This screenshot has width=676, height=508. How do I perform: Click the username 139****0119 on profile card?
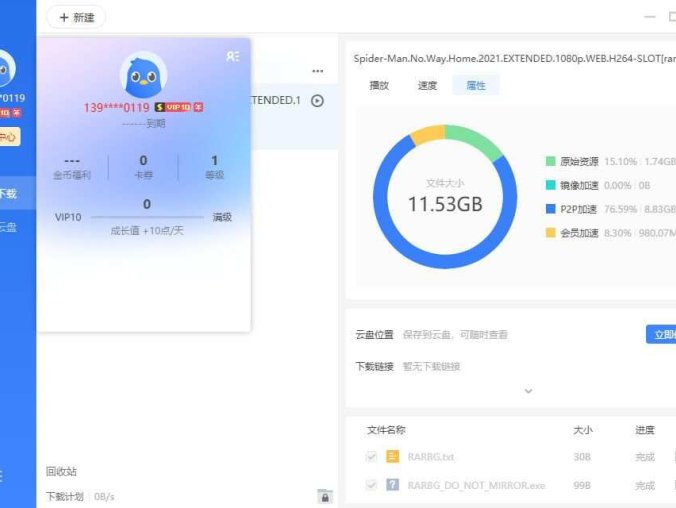[x=116, y=107]
